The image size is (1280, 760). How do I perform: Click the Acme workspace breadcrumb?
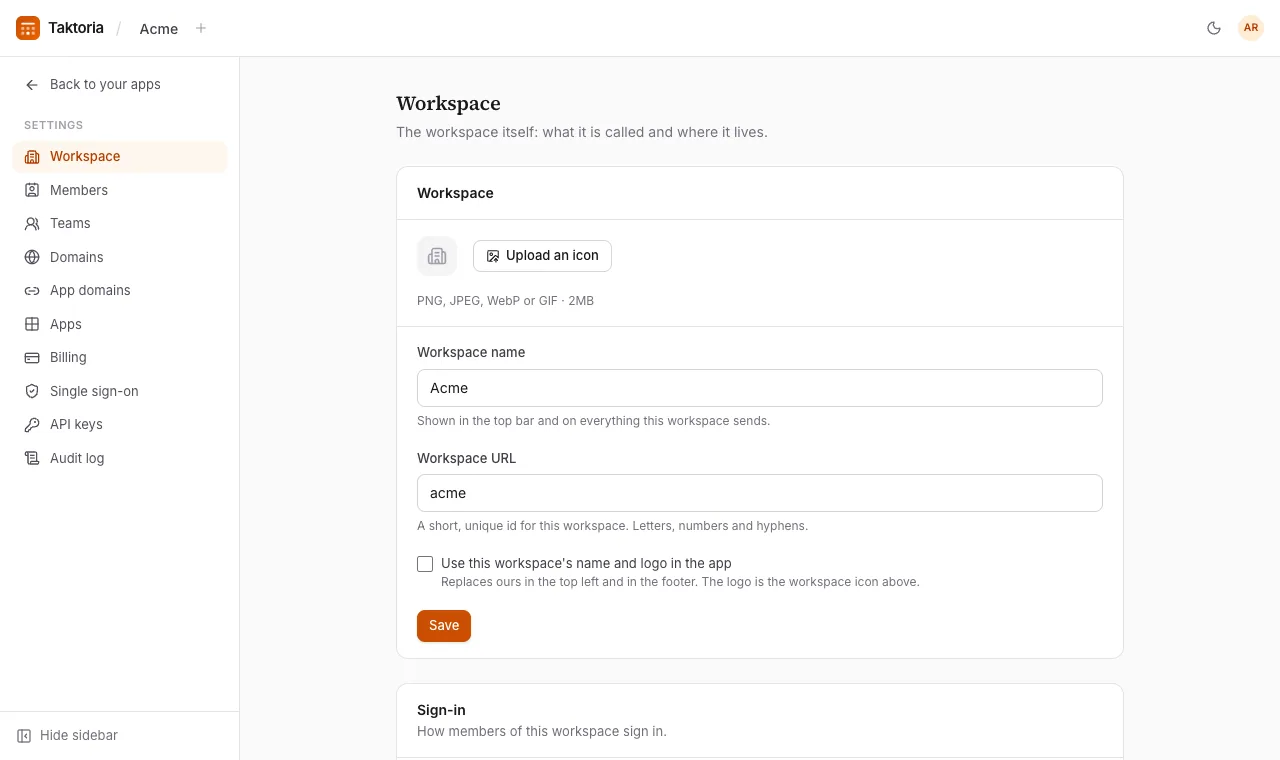point(159,29)
